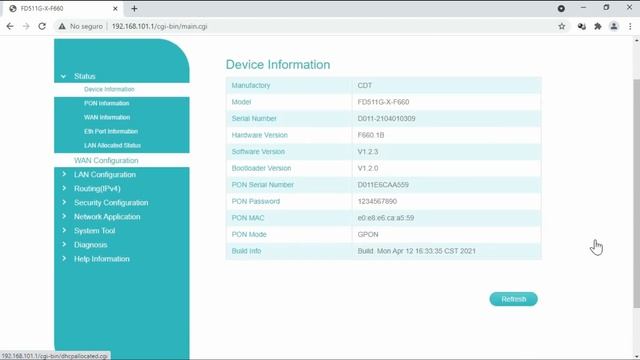Open the extensions puzzle-piece menu
The width and height of the screenshot is (640, 360).
point(598,26)
